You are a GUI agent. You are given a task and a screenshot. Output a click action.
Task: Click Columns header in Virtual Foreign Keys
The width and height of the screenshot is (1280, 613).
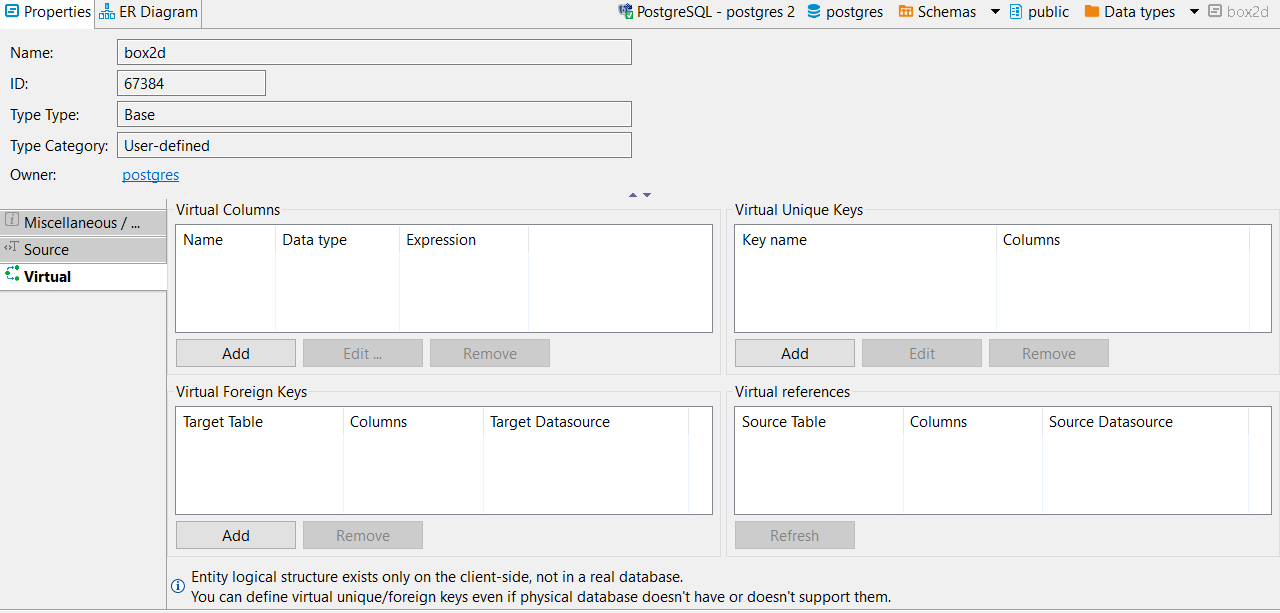pos(413,422)
